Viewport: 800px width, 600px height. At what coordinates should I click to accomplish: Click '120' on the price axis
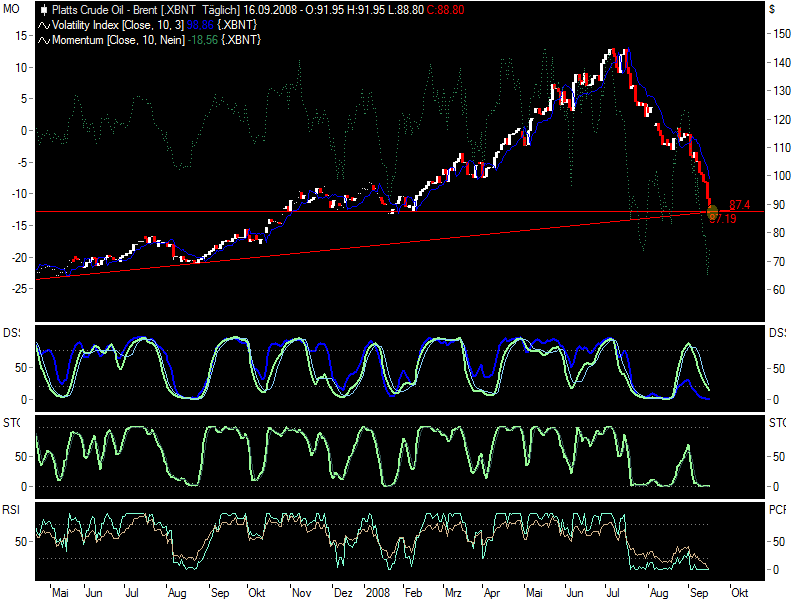[x=783, y=120]
